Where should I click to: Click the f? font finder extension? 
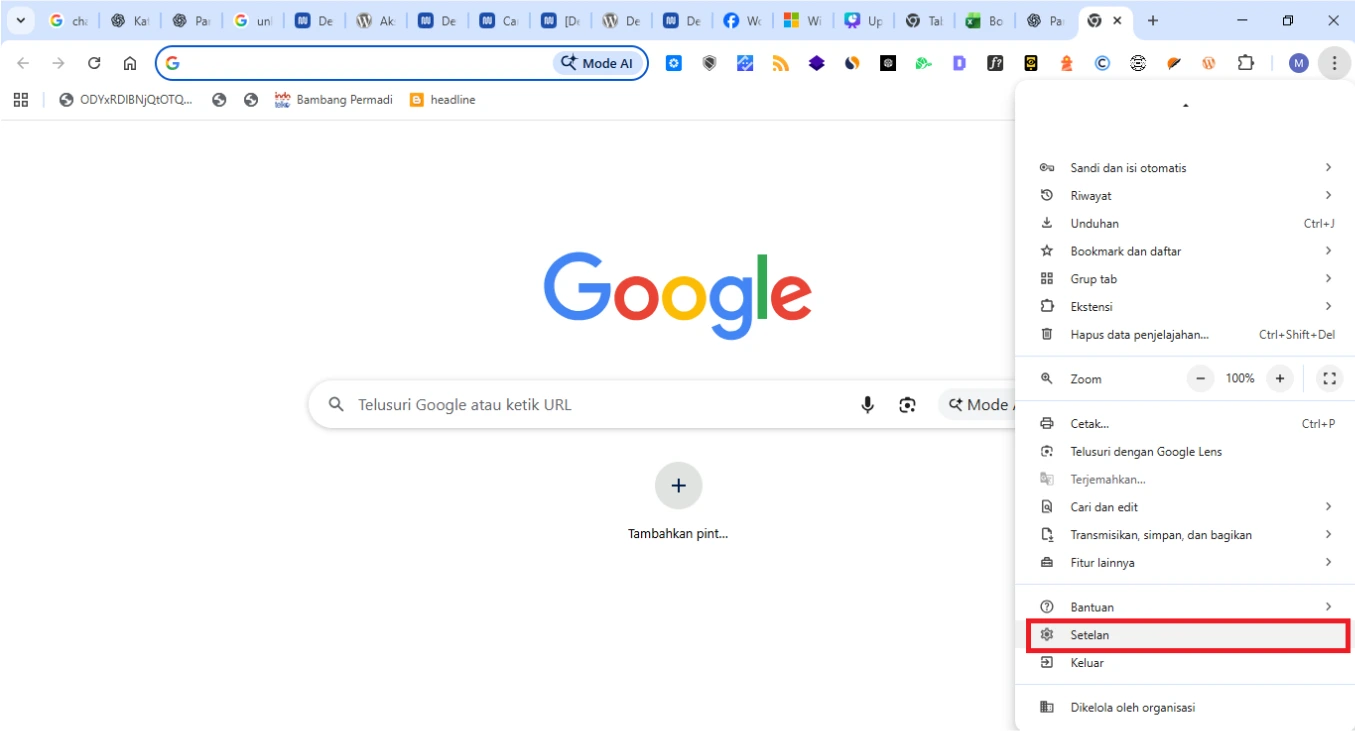pos(995,63)
